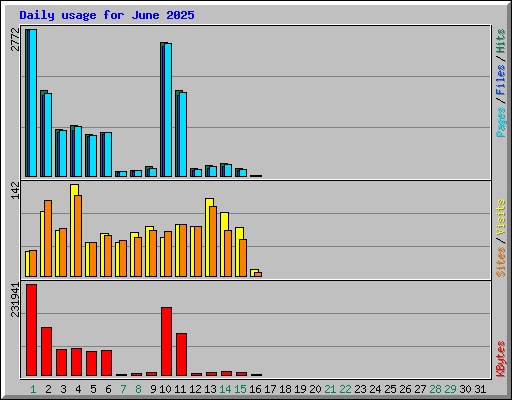Click day 16 on the x-axis

point(255,389)
